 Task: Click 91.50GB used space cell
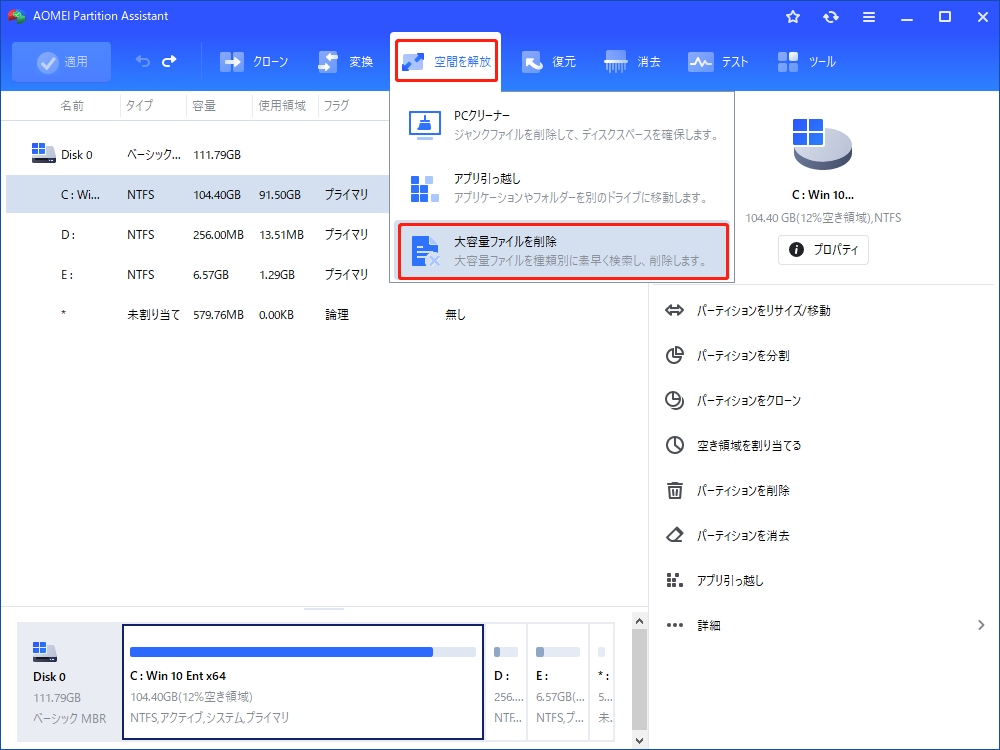[x=279, y=195]
